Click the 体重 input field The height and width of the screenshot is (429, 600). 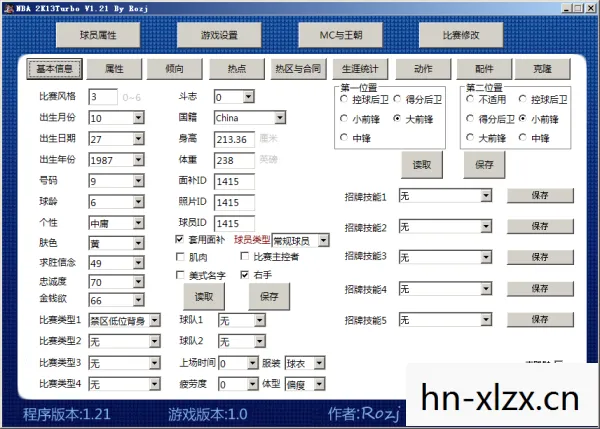[x=234, y=160]
